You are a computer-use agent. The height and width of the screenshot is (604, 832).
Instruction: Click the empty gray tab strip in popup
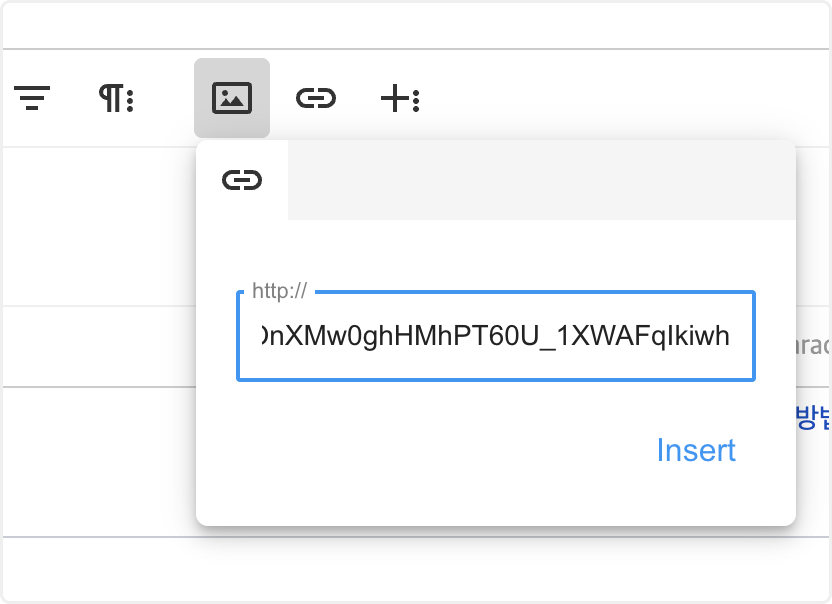(x=540, y=180)
